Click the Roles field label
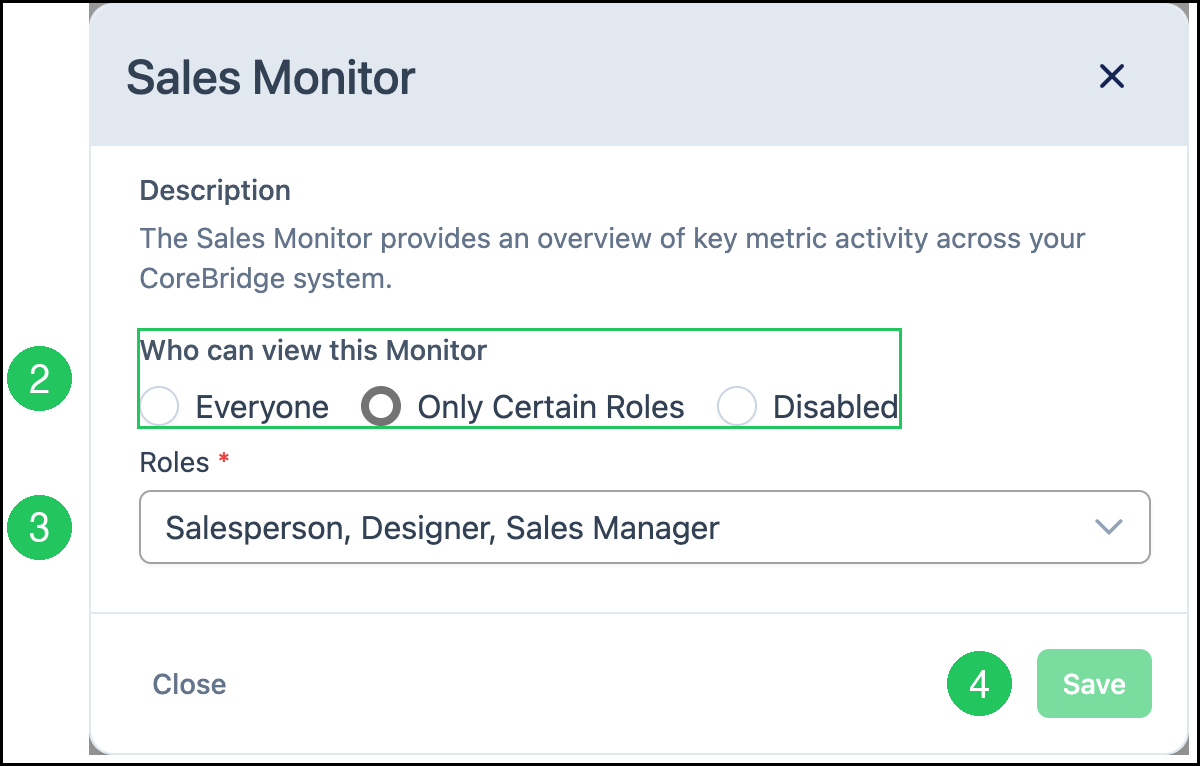Image resolution: width=1200 pixels, height=766 pixels. pos(175,462)
